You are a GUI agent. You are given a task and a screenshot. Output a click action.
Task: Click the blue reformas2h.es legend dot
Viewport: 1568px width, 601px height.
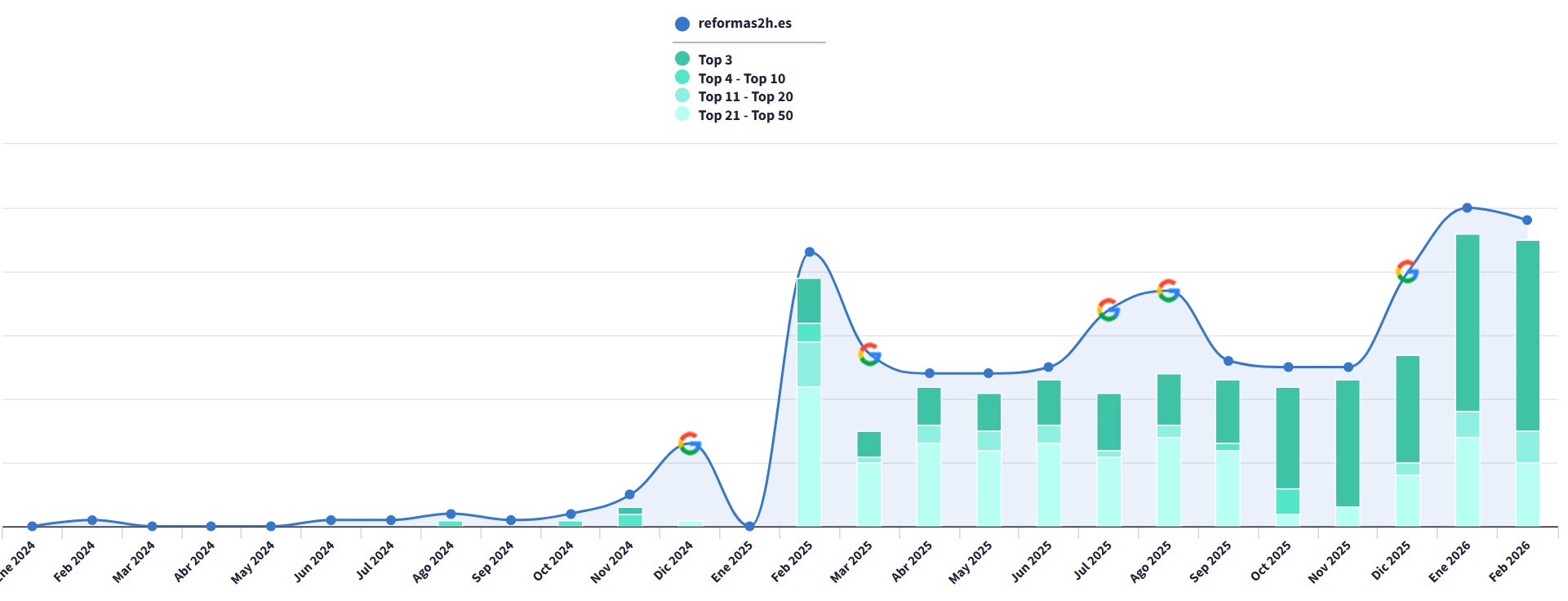pos(682,24)
